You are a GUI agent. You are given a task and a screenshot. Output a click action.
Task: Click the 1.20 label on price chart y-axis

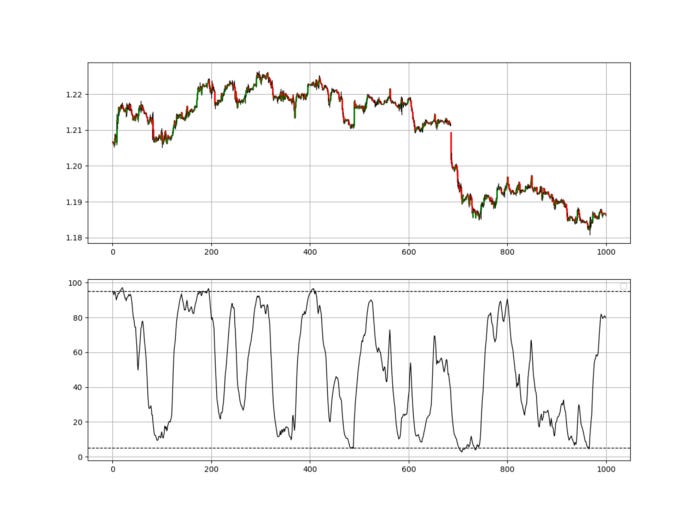(x=74, y=166)
